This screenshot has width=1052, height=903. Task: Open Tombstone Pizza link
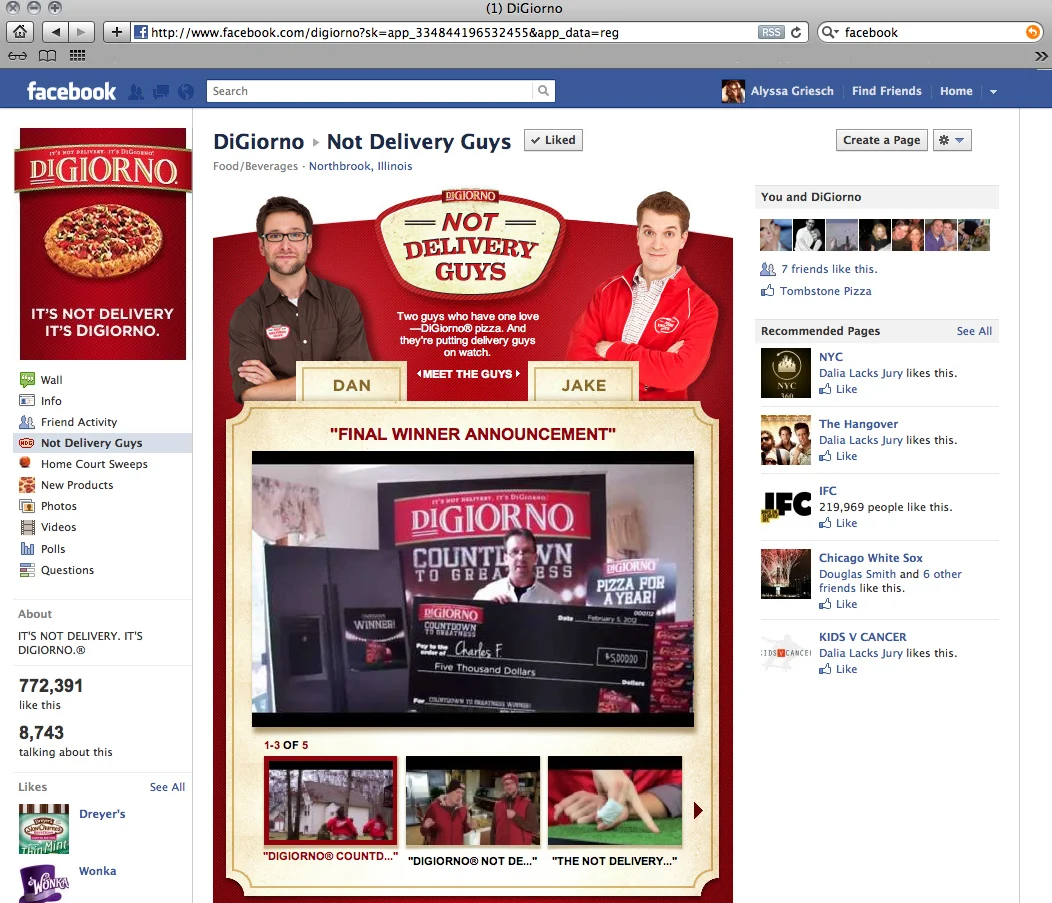point(825,291)
